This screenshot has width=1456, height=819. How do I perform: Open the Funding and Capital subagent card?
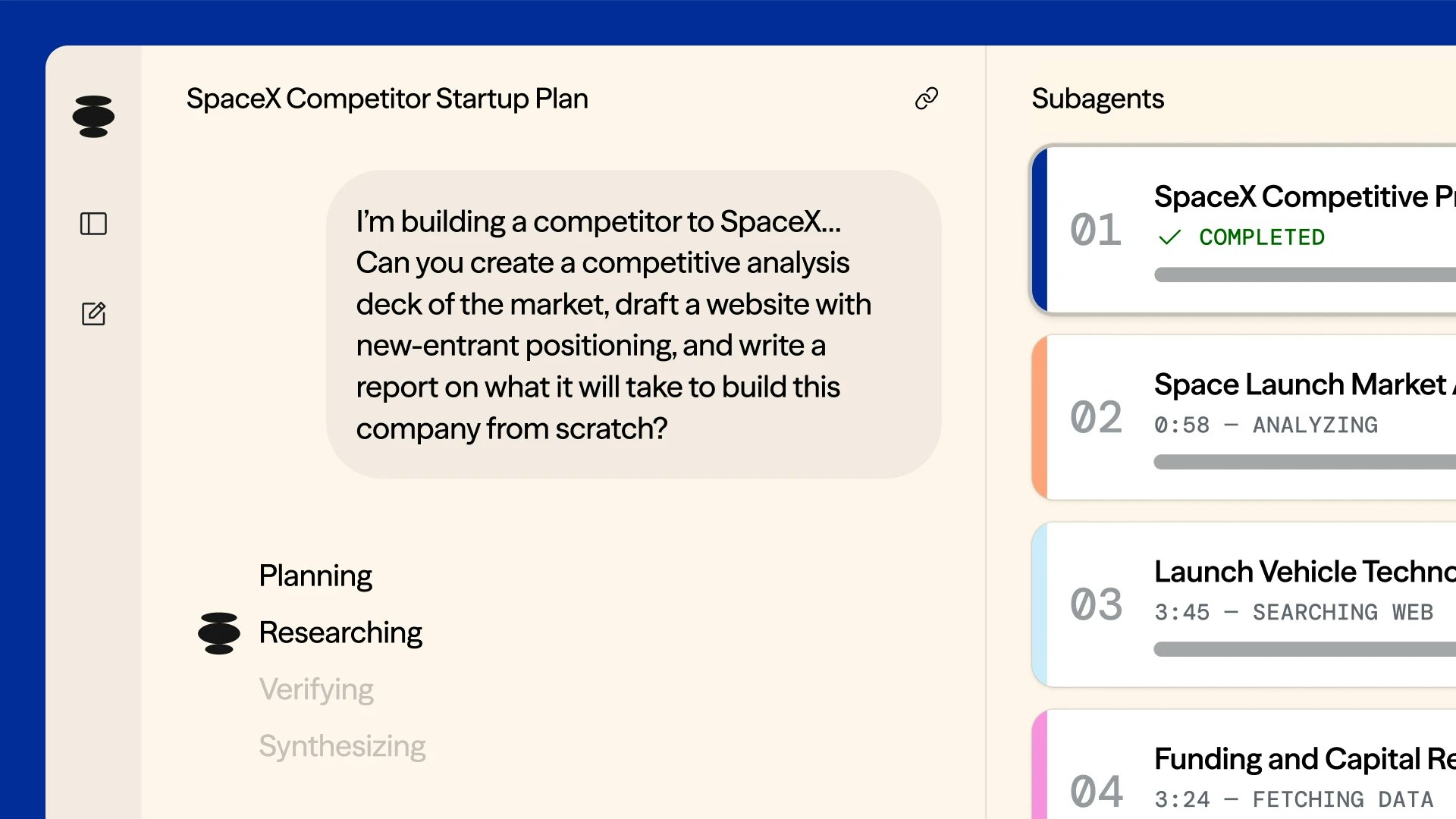click(x=1244, y=764)
